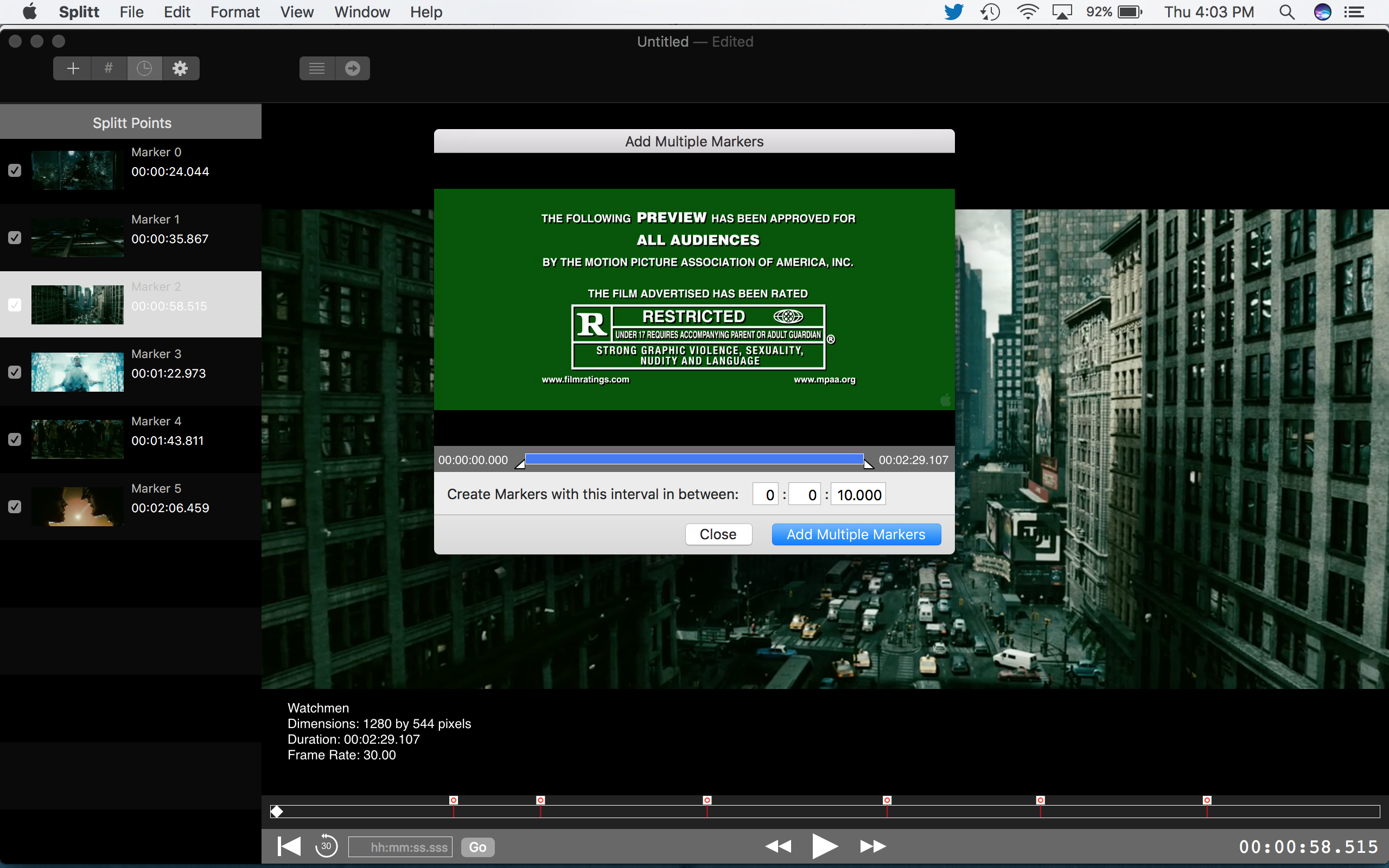Select the Marker 3 thumbnail
1389x868 pixels.
point(78,372)
